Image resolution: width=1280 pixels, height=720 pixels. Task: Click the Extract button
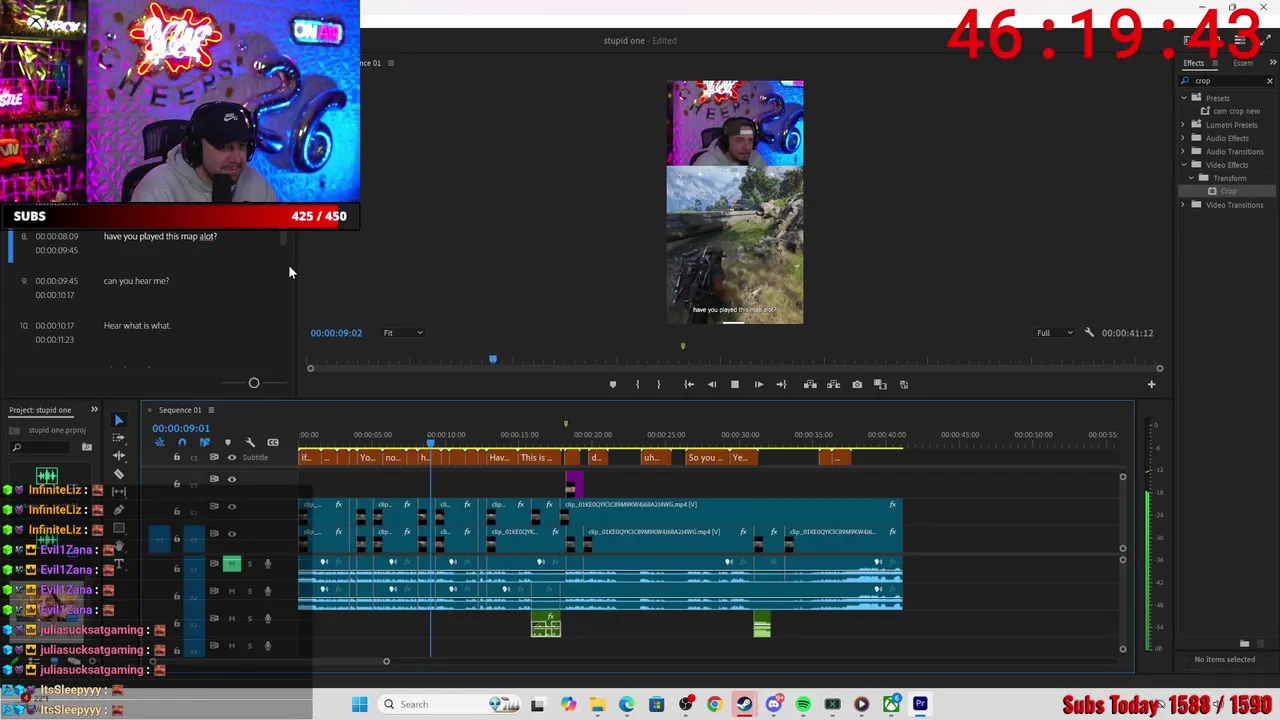(x=833, y=384)
